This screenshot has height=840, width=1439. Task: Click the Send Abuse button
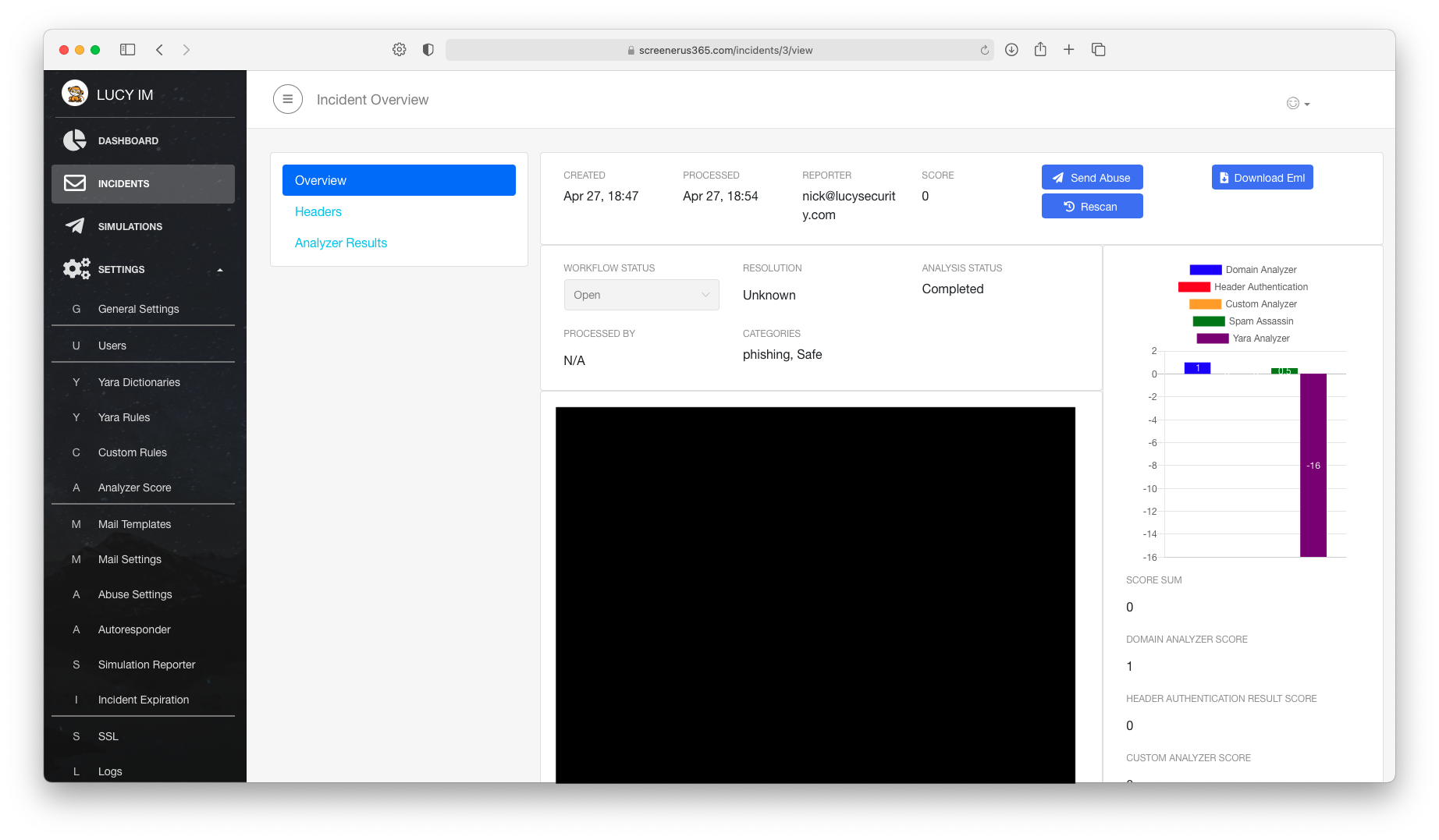click(1092, 178)
